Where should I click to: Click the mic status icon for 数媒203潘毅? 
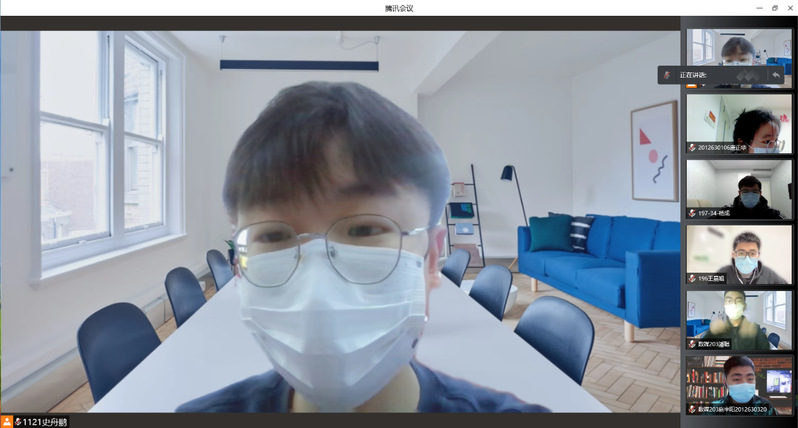692,344
